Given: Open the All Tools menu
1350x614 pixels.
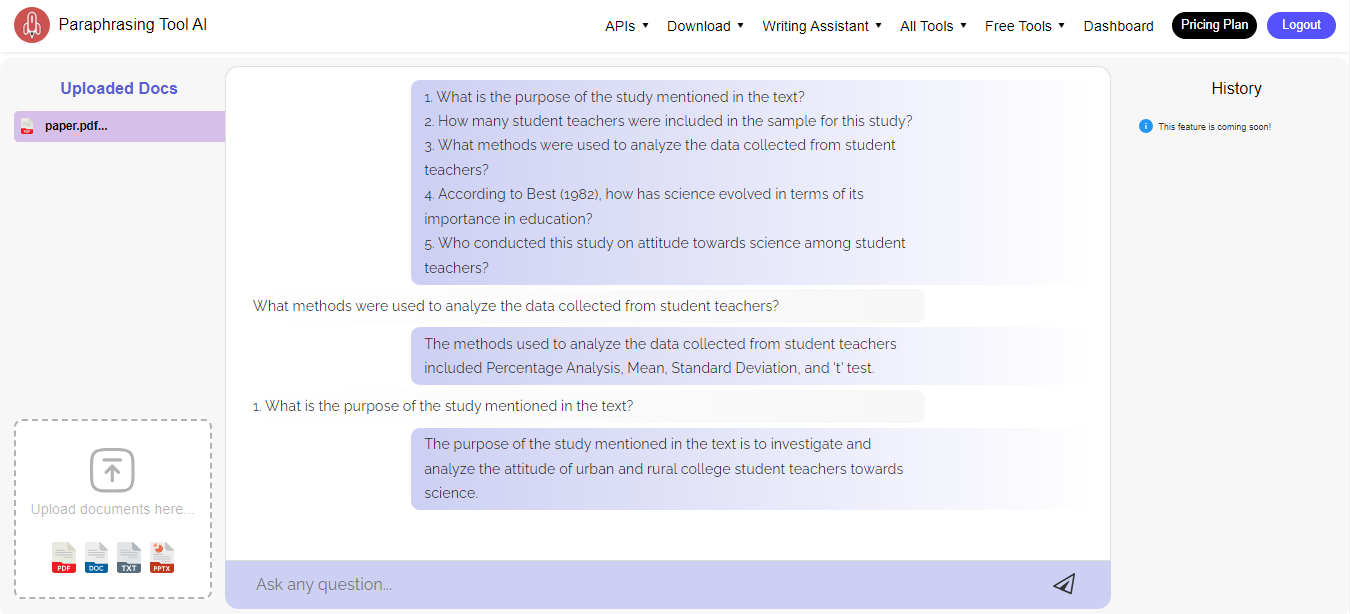Looking at the screenshot, I should click(933, 26).
